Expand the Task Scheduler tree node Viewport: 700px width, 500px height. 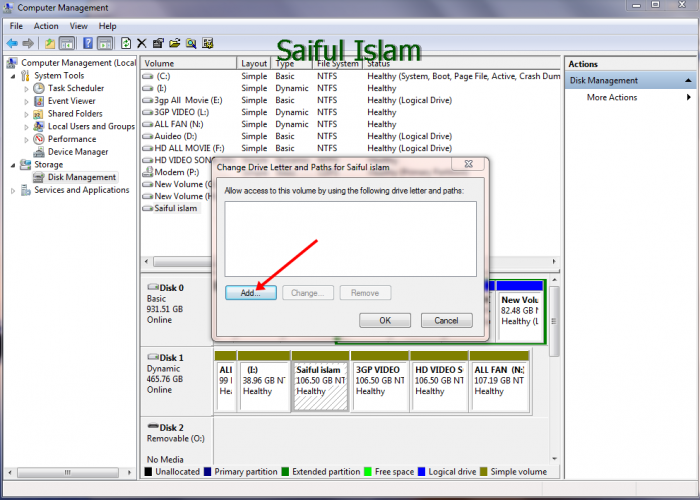tap(27, 88)
